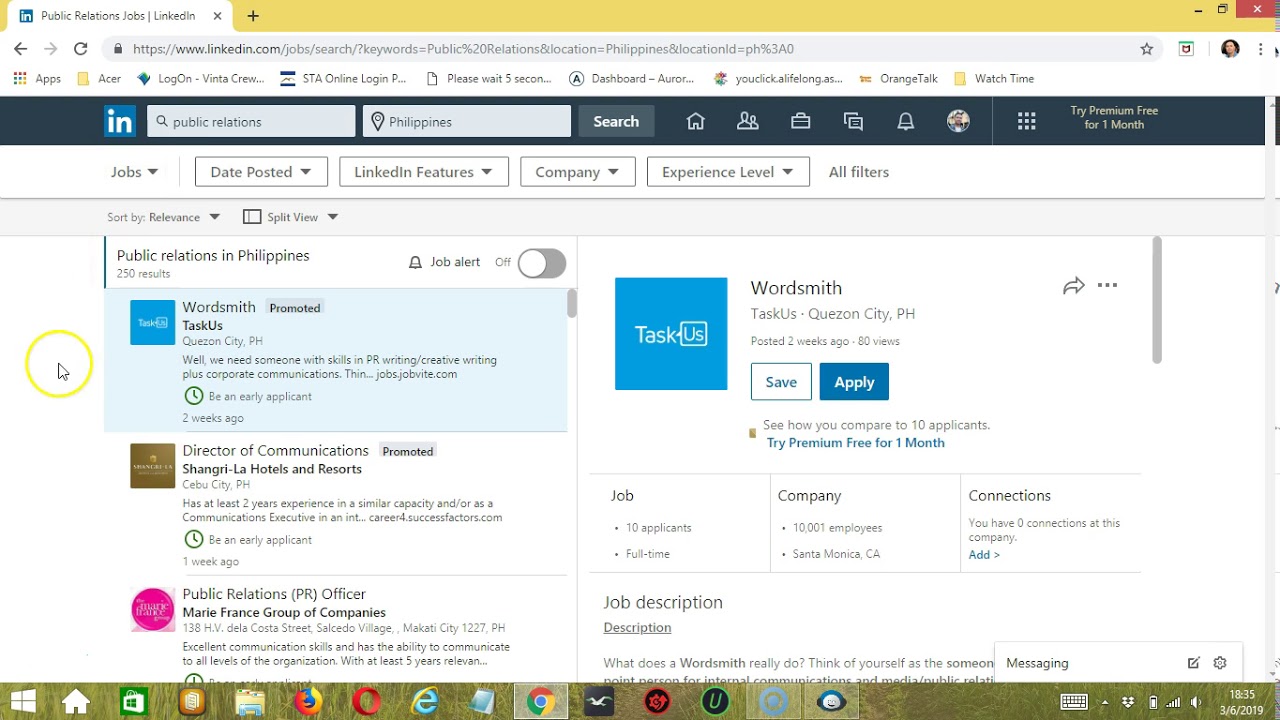This screenshot has width=1280, height=720.
Task: Open the Description link
Action: point(637,628)
